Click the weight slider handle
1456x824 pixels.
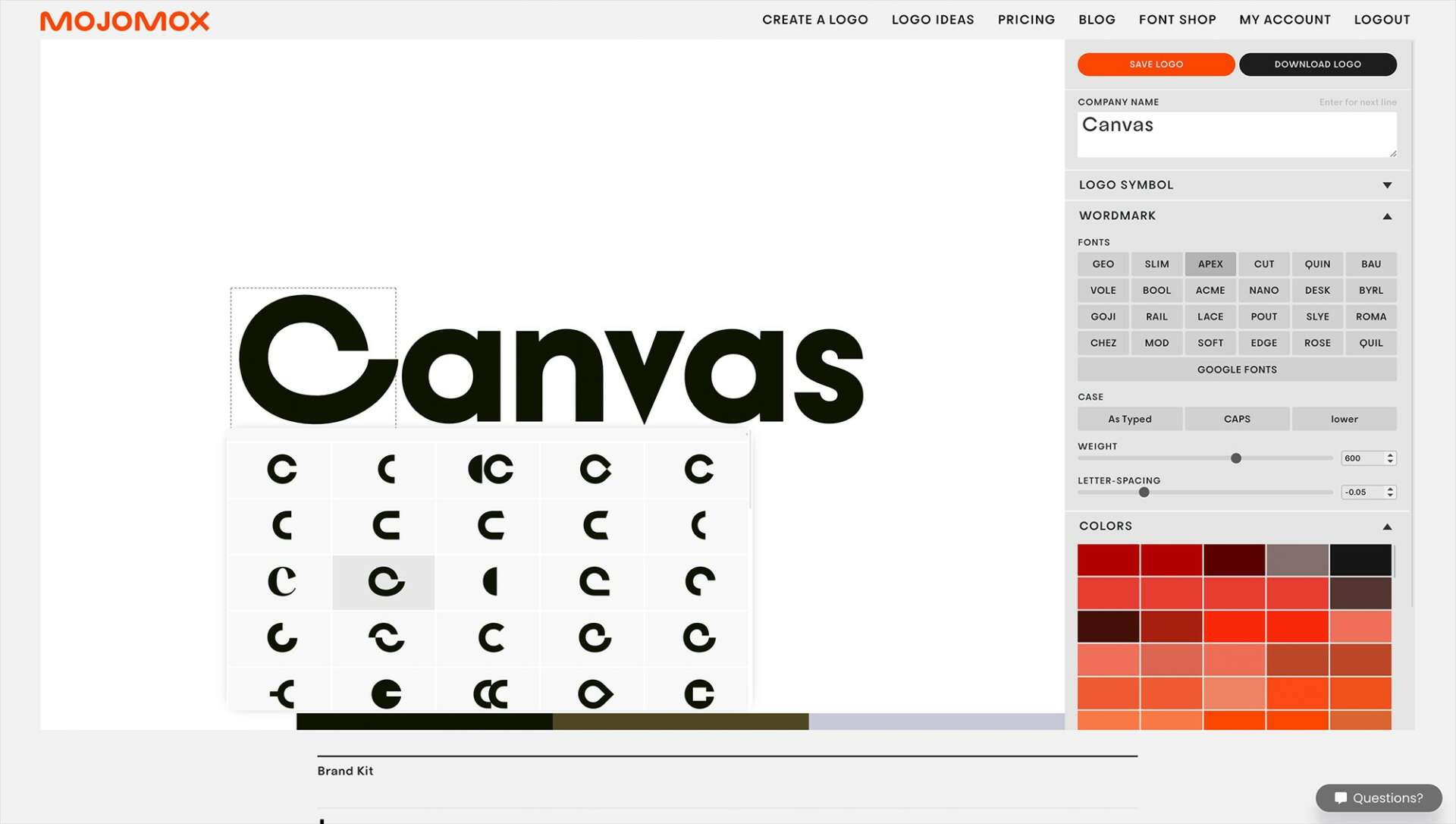[1235, 458]
